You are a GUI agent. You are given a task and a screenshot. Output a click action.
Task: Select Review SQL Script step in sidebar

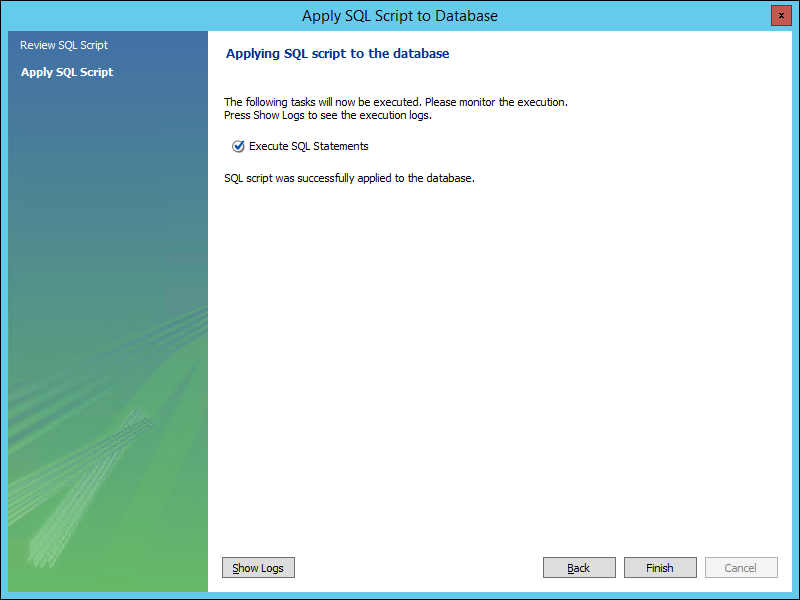tap(64, 45)
